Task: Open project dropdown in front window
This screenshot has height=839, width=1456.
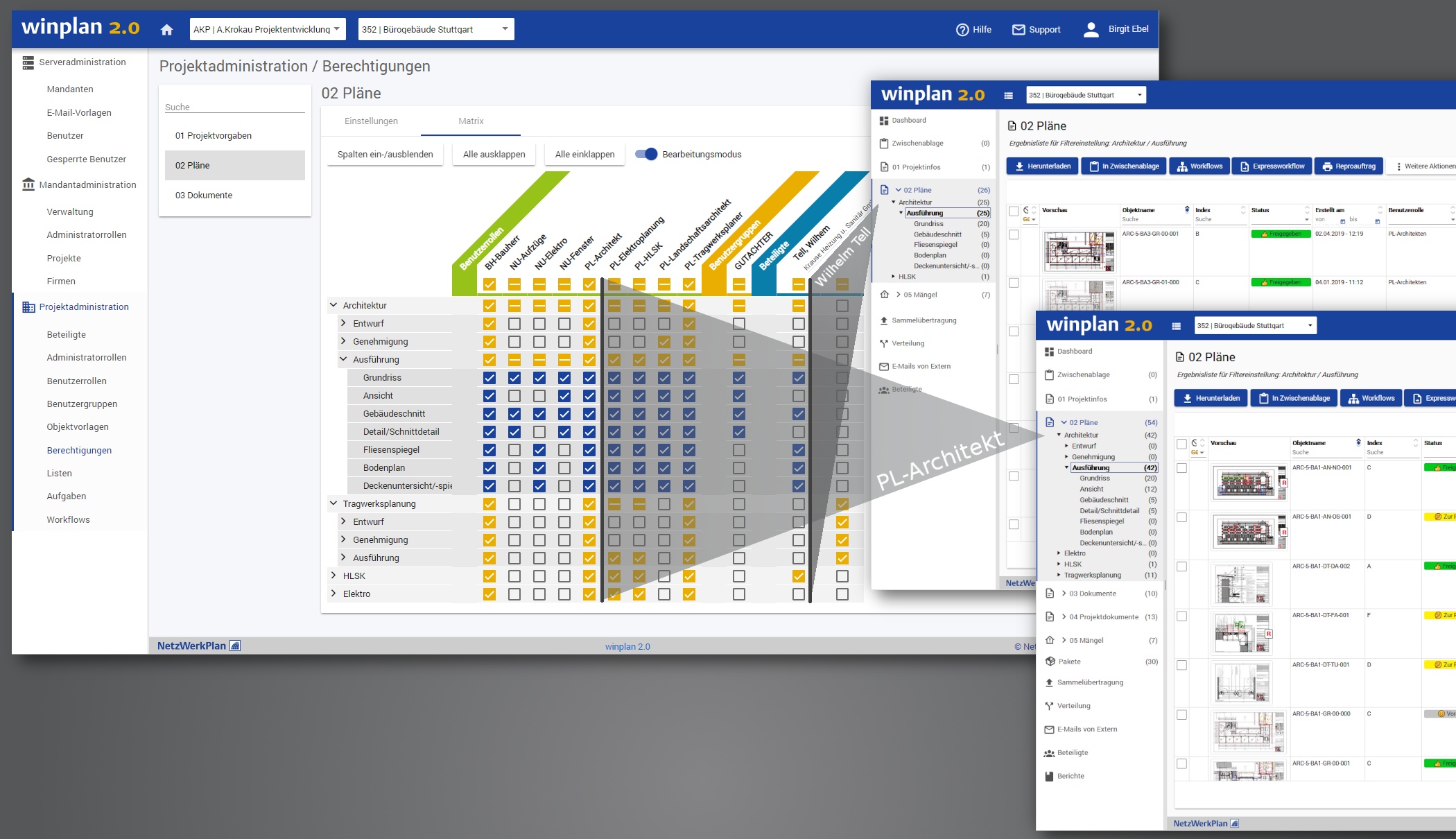Action: click(1255, 325)
